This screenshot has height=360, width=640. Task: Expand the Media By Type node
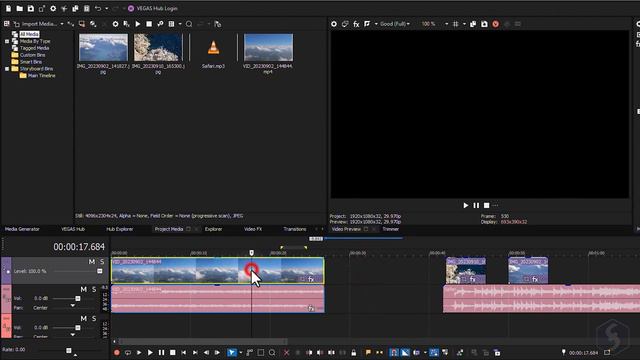point(7,41)
